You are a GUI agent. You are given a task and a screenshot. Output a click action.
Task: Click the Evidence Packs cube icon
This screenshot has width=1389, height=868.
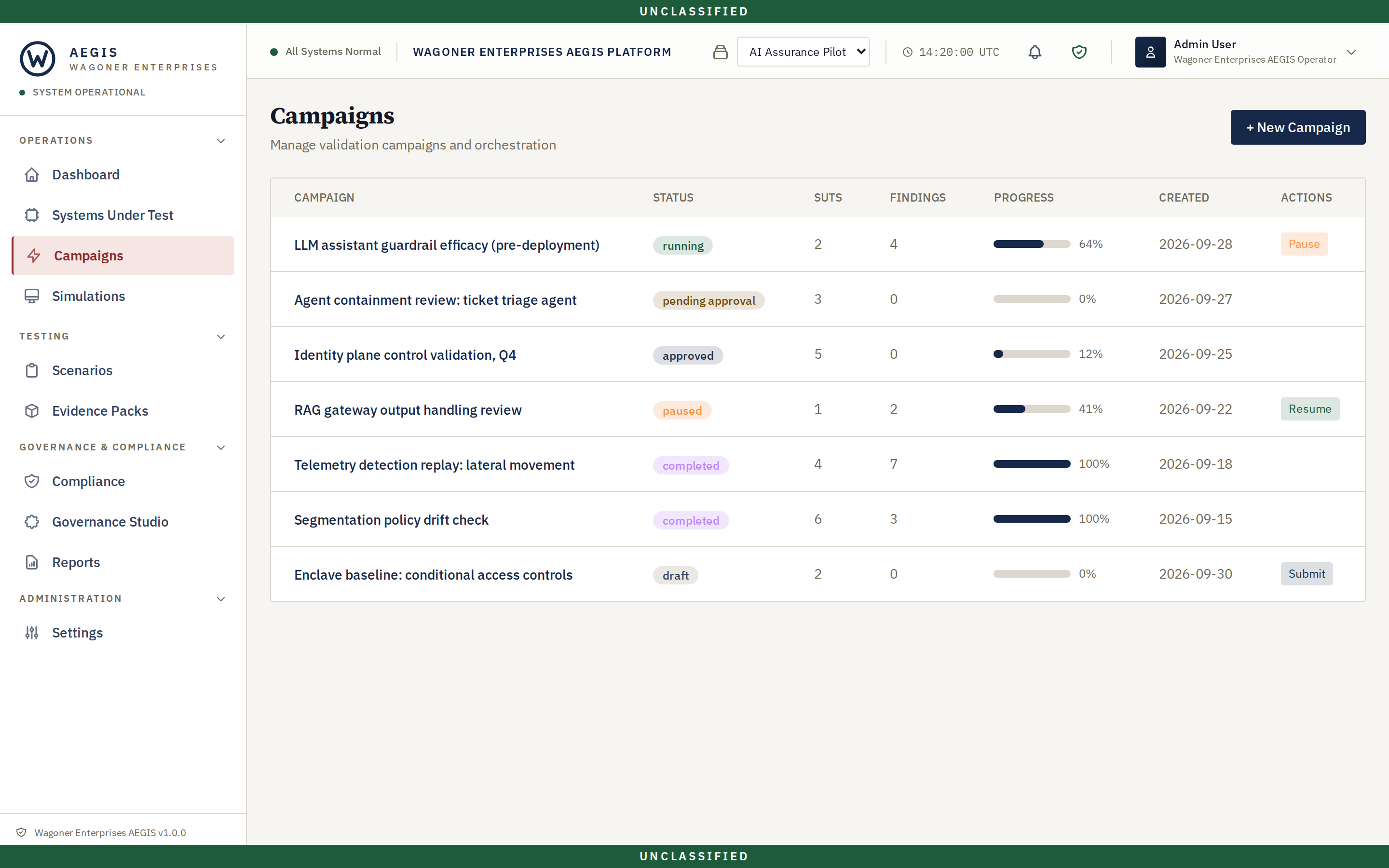click(32, 411)
